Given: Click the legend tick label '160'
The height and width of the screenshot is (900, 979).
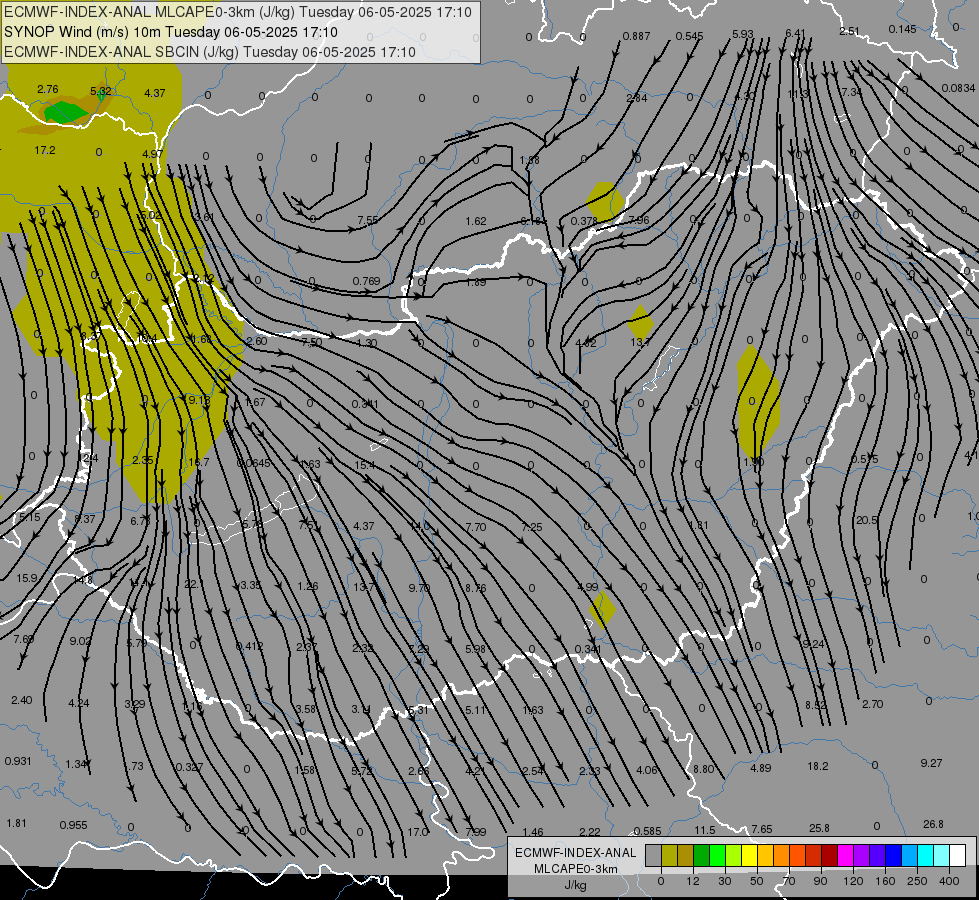Looking at the screenshot, I should [885, 881].
